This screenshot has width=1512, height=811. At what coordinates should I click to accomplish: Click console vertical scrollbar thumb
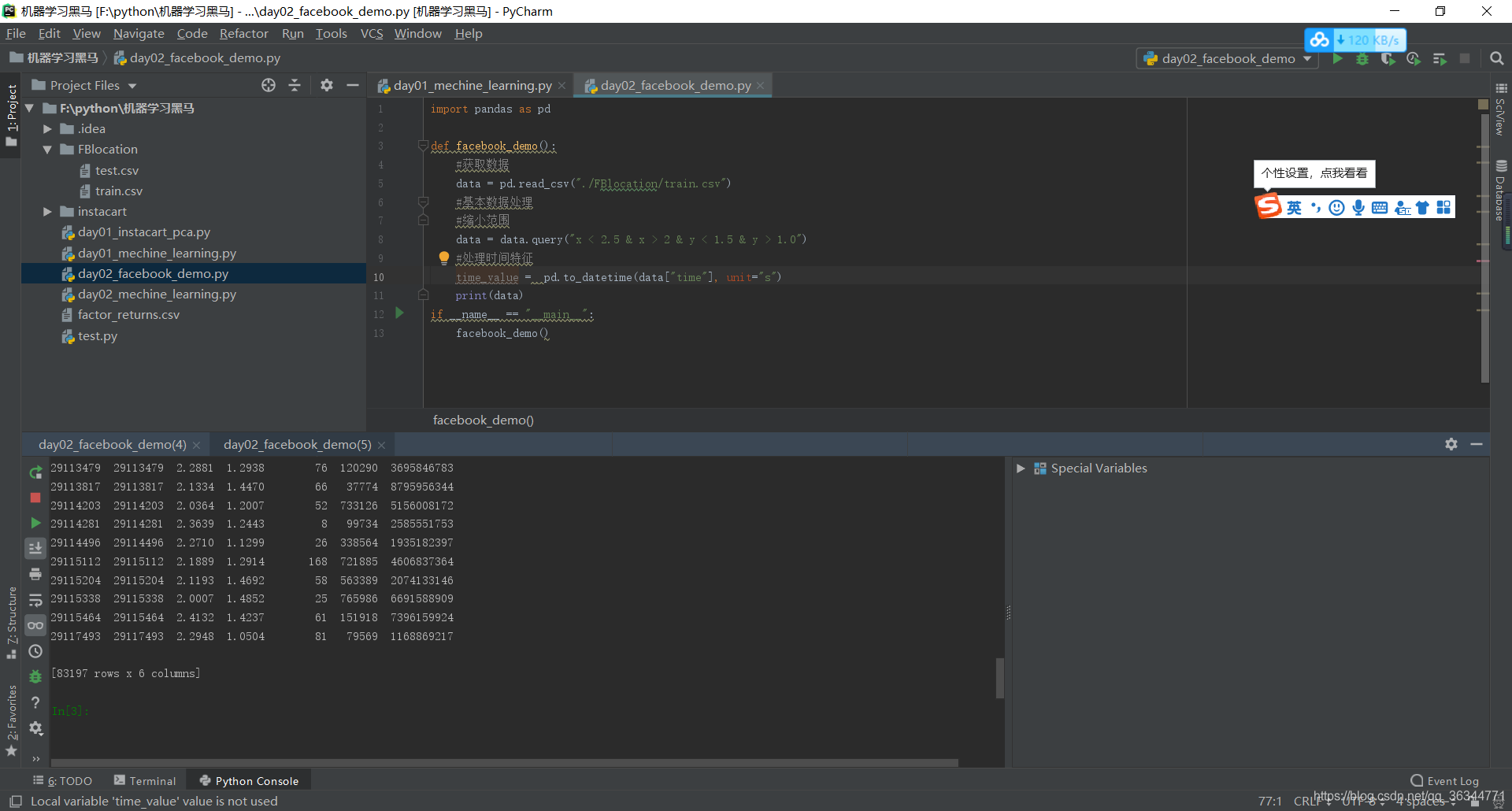(x=1000, y=678)
